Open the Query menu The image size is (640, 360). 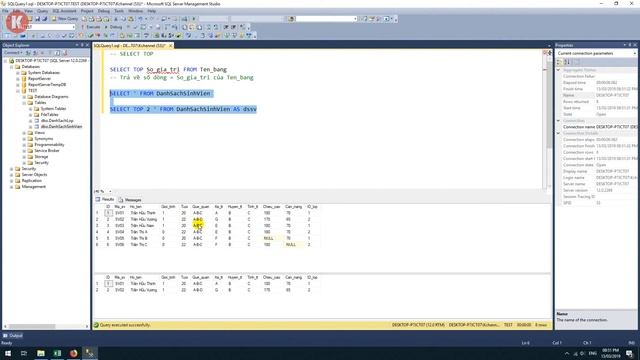pyautogui.click(x=42, y=11)
